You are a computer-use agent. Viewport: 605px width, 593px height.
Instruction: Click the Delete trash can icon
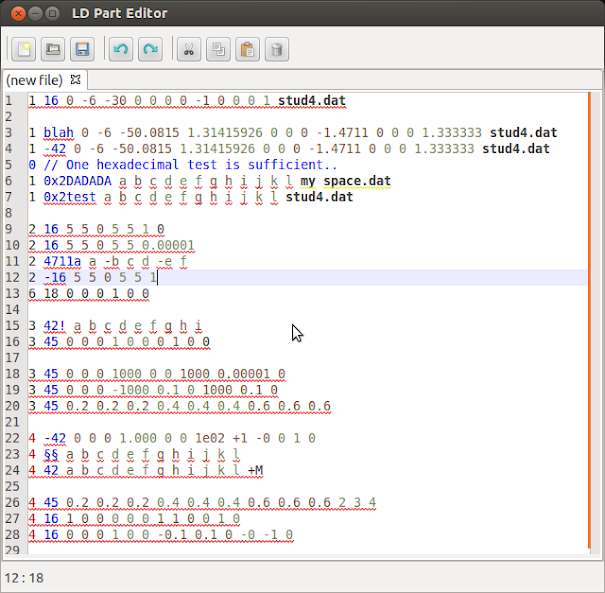tap(277, 49)
